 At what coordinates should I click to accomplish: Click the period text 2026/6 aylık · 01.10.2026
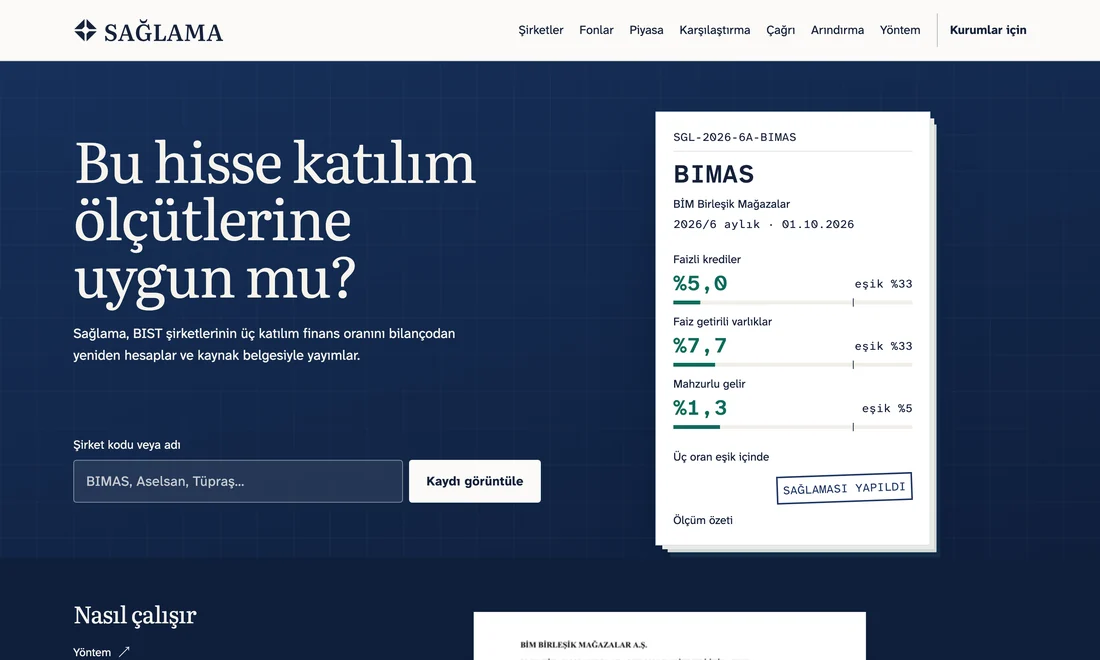tap(763, 224)
